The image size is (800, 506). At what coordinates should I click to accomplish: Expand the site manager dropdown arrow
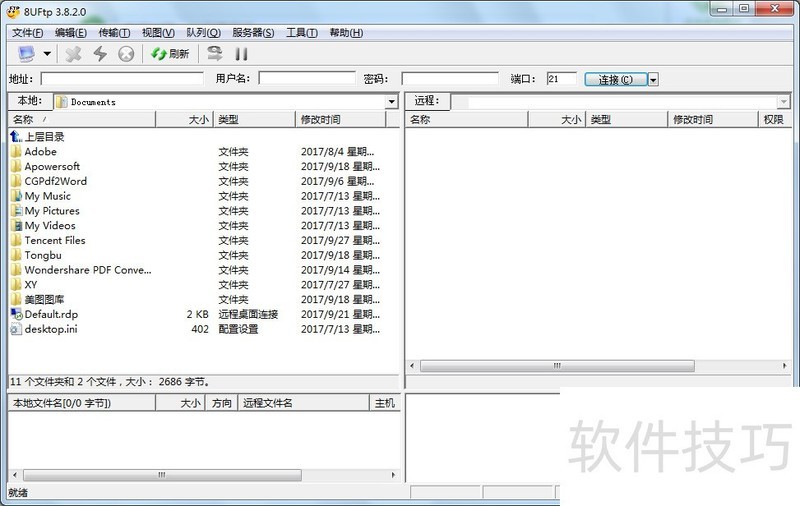tap(47, 54)
